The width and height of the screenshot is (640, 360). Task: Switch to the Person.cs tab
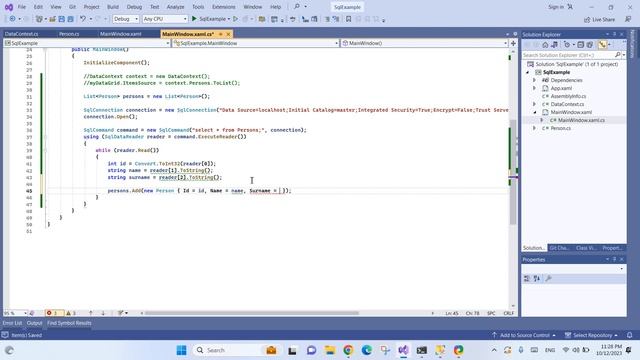pos(69,34)
